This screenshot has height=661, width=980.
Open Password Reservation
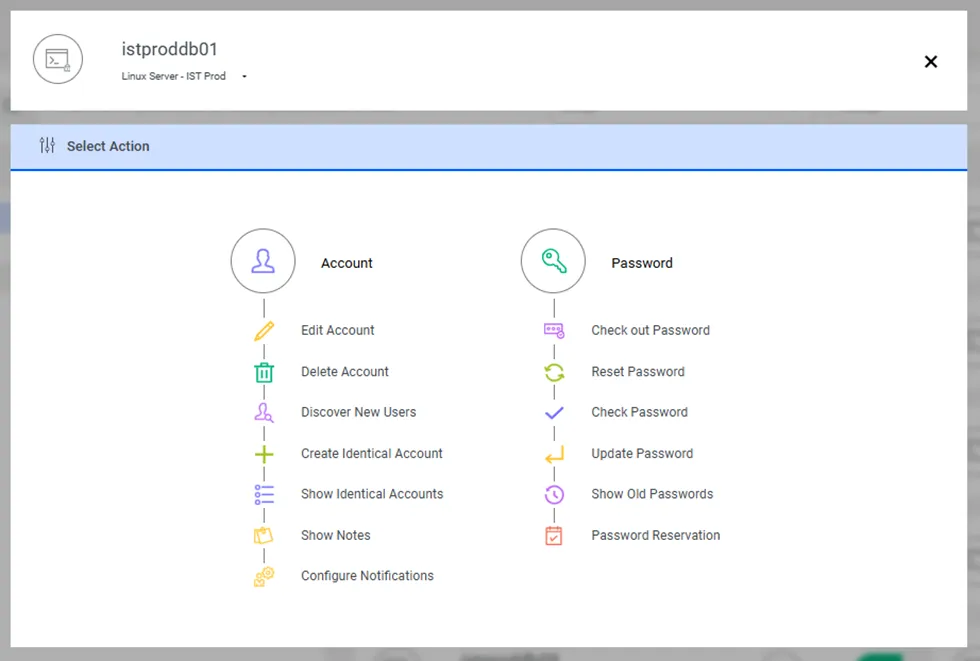[656, 535]
